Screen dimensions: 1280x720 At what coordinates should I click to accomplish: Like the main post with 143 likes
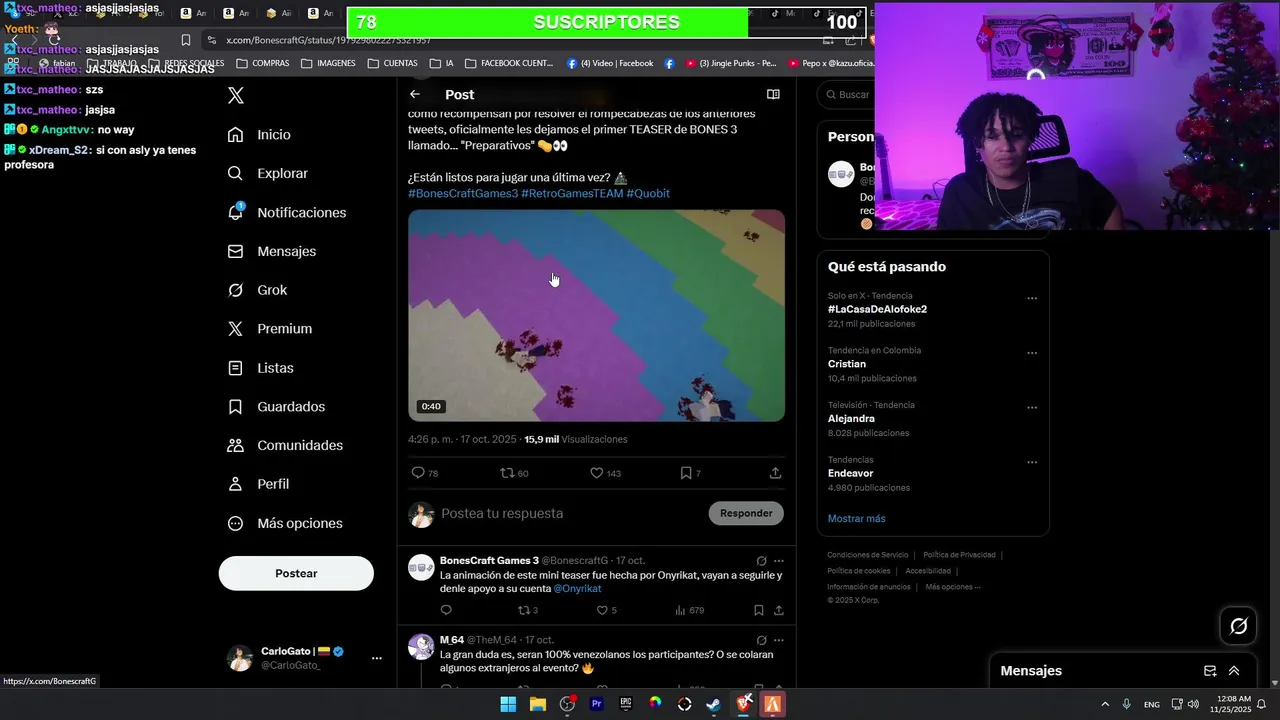pyautogui.click(x=597, y=473)
